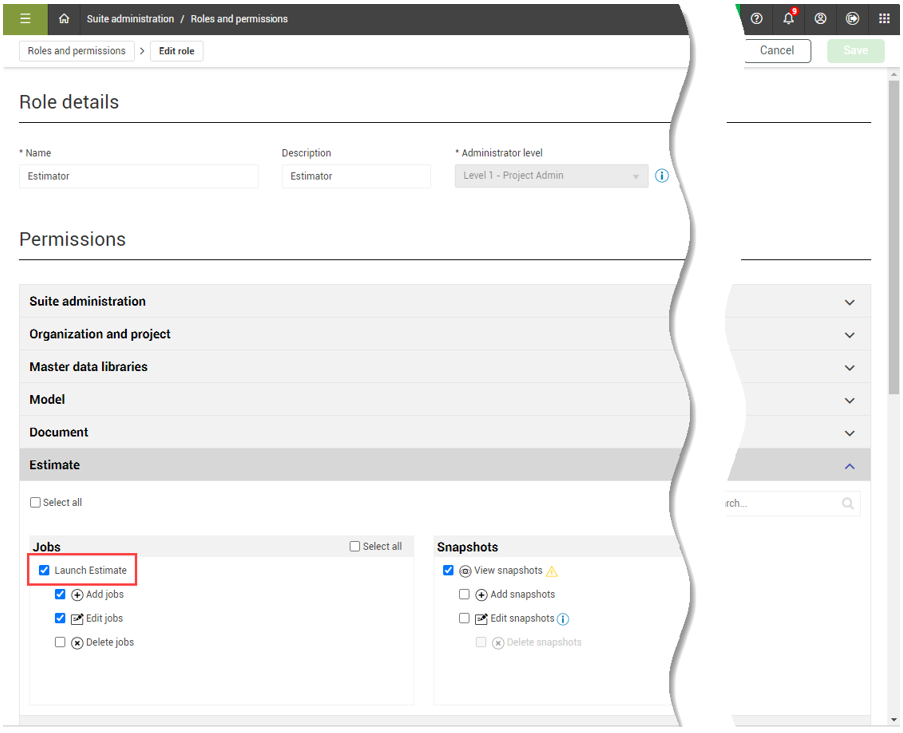The height and width of the screenshot is (733, 903).
Task: Open the Administrator level dropdown
Action: tap(551, 176)
